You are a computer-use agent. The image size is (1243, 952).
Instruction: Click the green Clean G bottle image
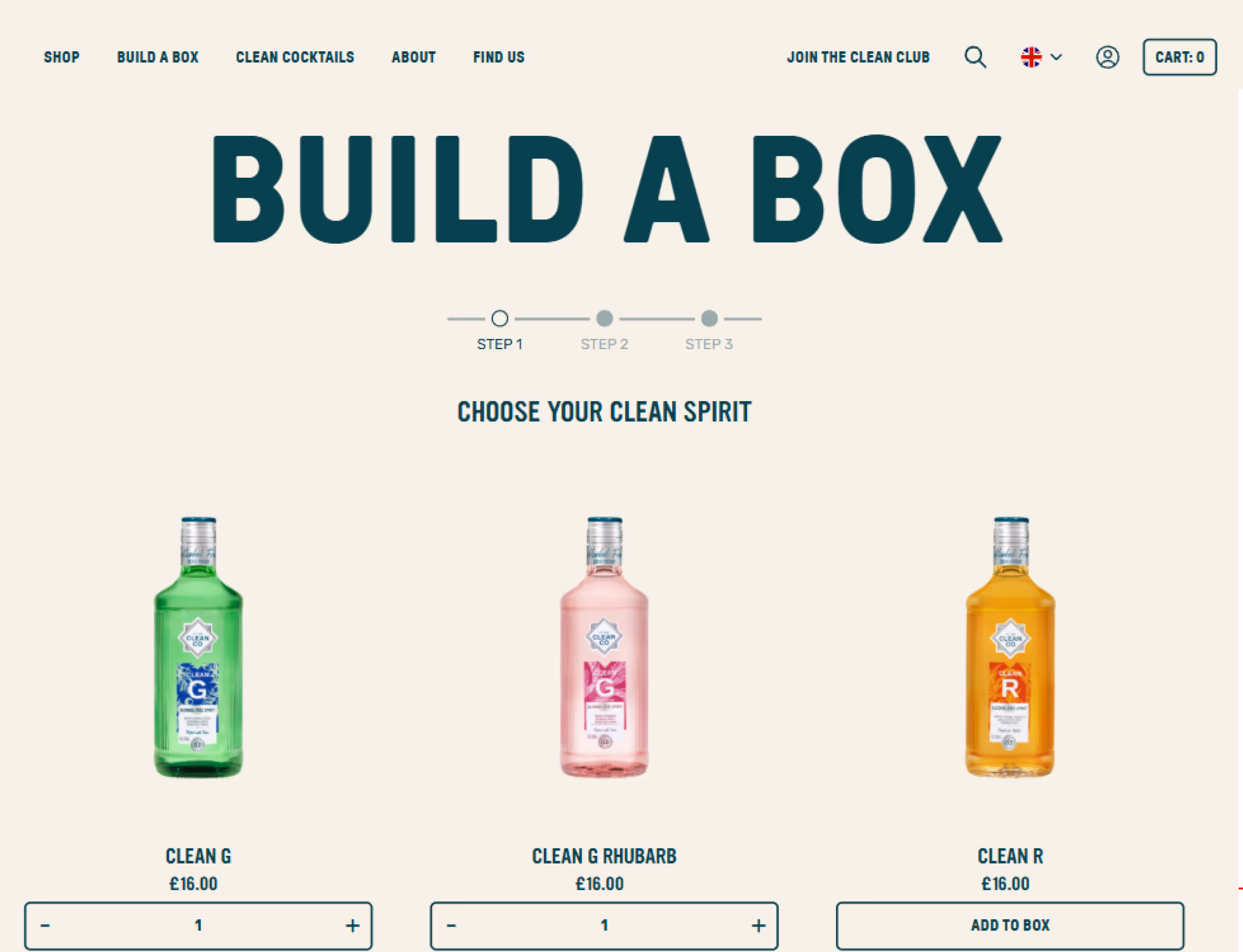pos(198,647)
